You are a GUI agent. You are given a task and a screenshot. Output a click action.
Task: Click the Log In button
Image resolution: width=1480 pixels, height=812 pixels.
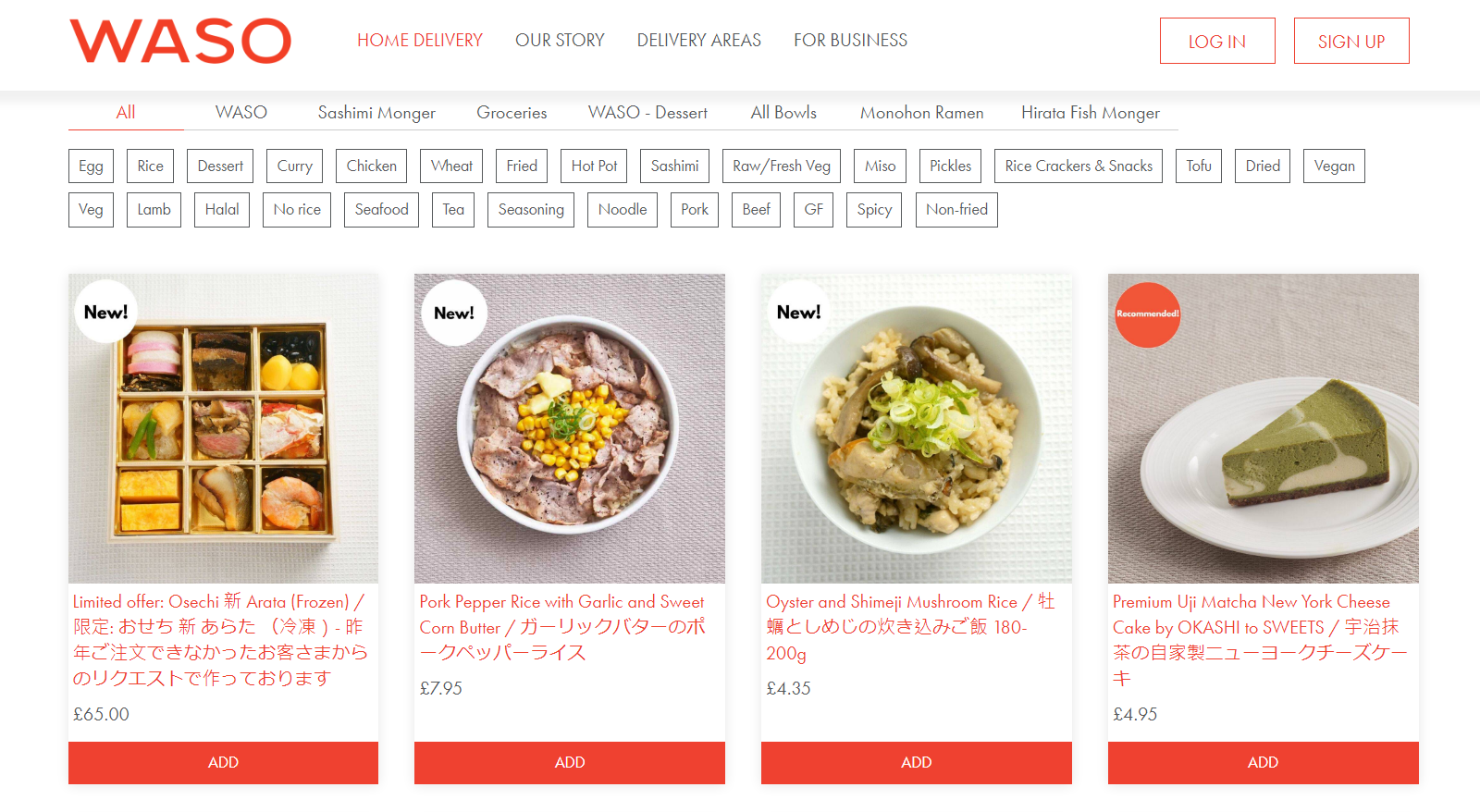[x=1217, y=41]
